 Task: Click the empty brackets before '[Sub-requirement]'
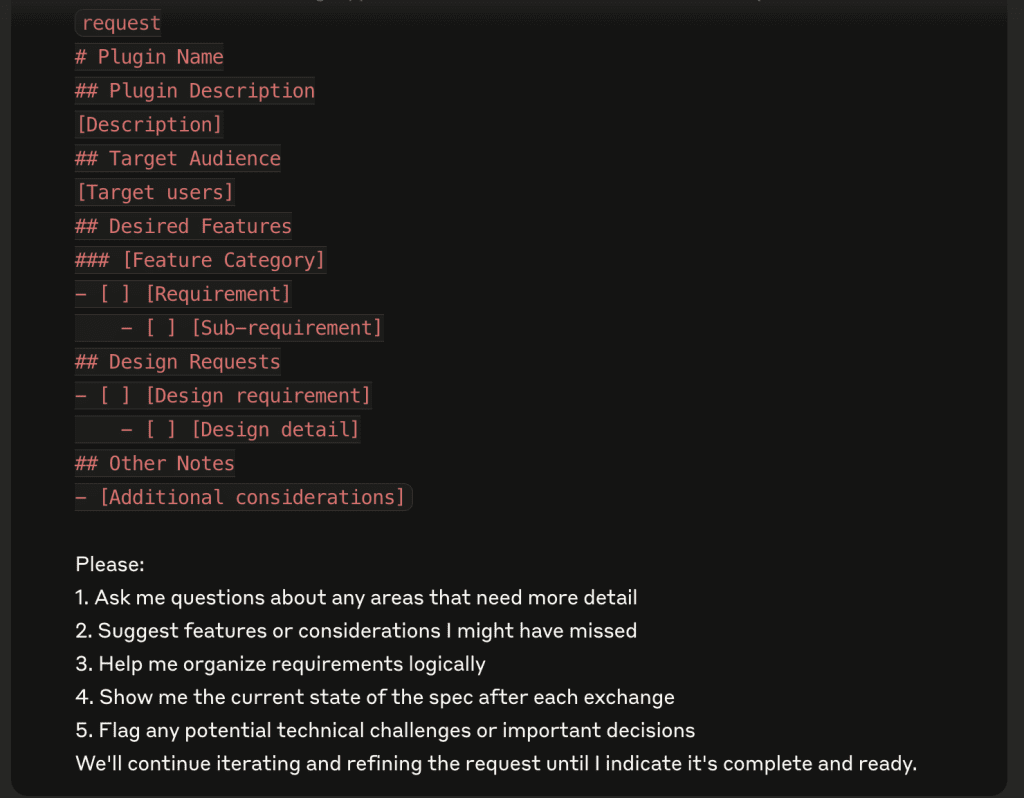click(161, 328)
